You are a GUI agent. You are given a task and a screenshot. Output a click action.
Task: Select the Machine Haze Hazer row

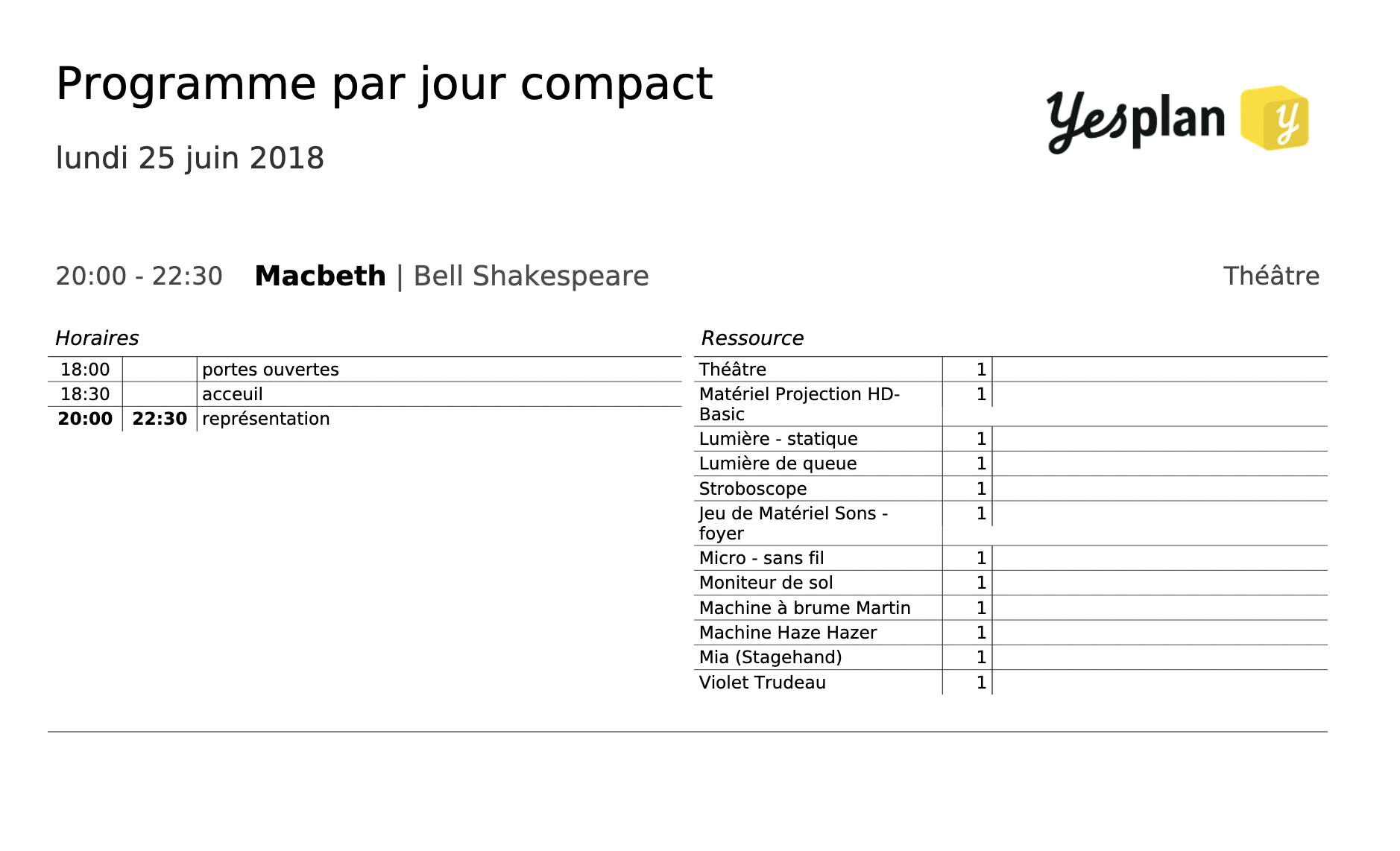coord(787,633)
